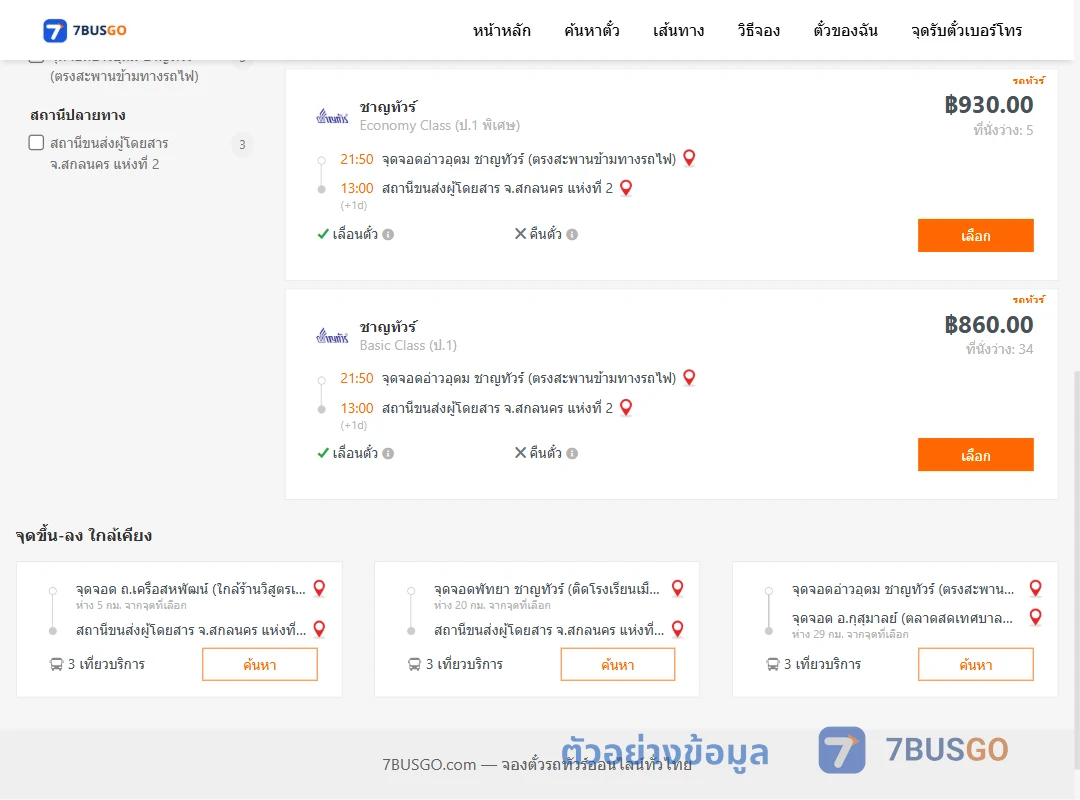Click map pin for จุดจอด อ.กุสุมาลย์ stop
This screenshot has height=800, width=1080.
click(1035, 617)
